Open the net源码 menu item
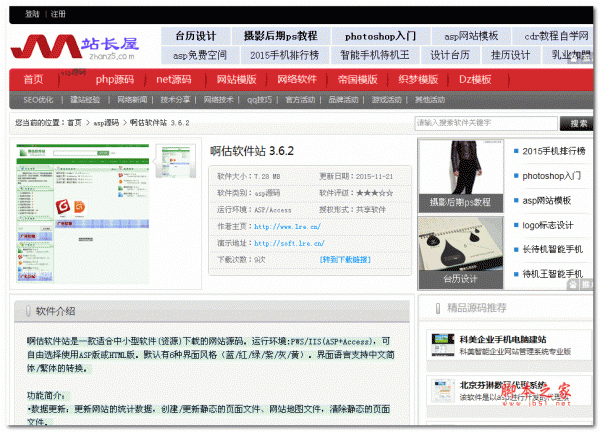 click(173, 80)
